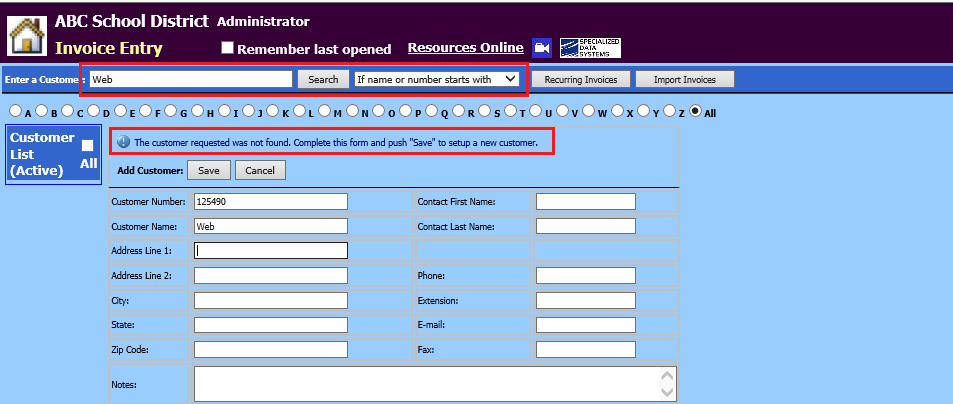Select the All letter filter radio button
This screenshot has height=404, width=953.
[x=696, y=112]
